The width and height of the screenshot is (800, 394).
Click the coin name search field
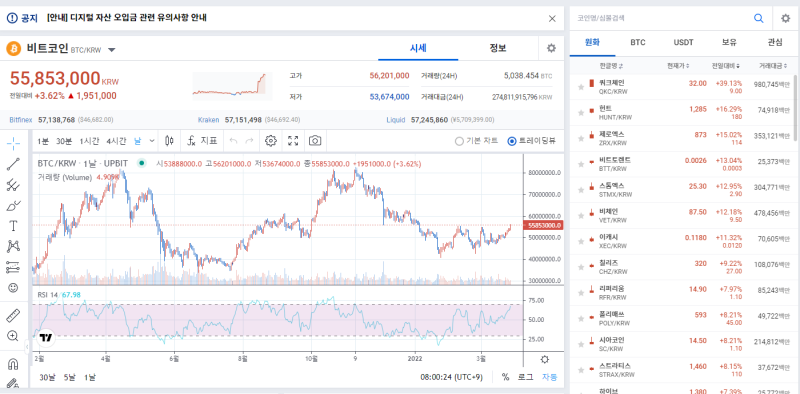pos(661,18)
